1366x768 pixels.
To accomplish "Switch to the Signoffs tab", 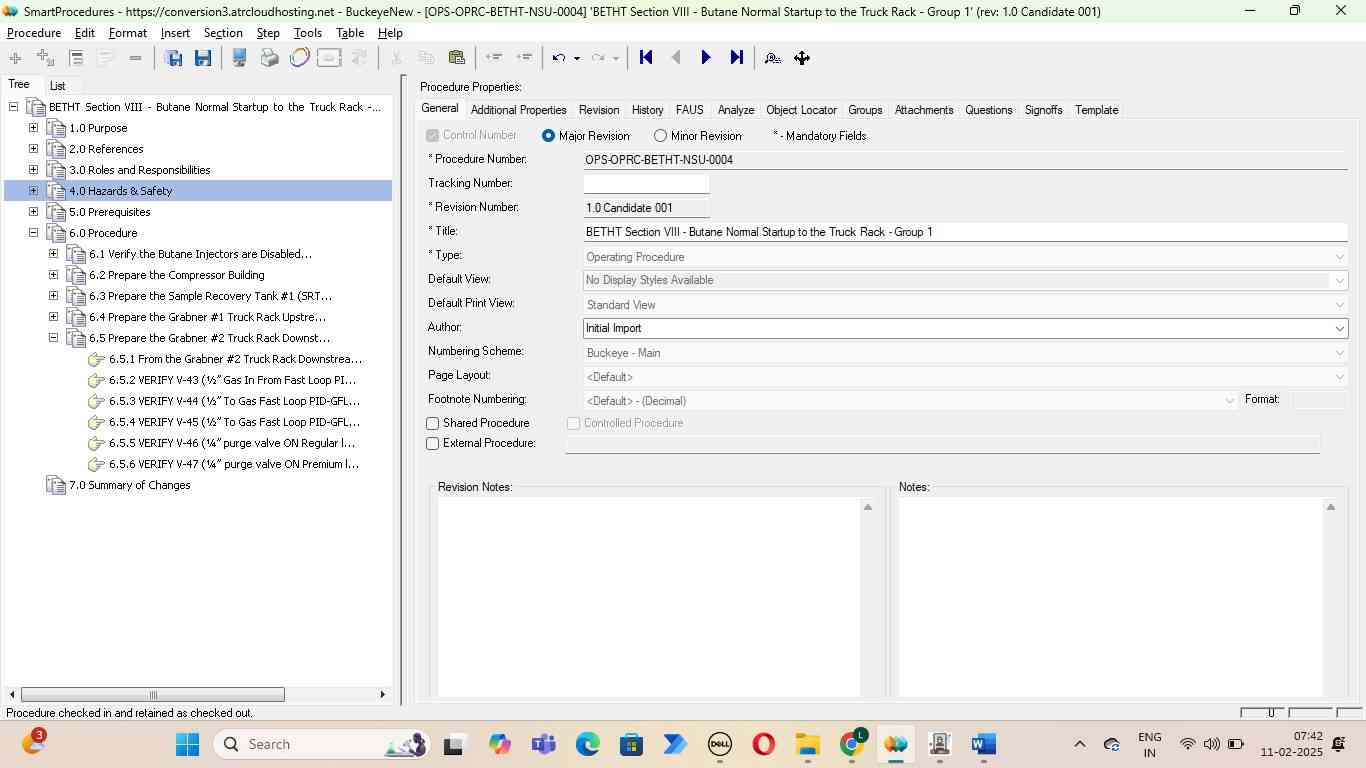I will point(1043,110).
